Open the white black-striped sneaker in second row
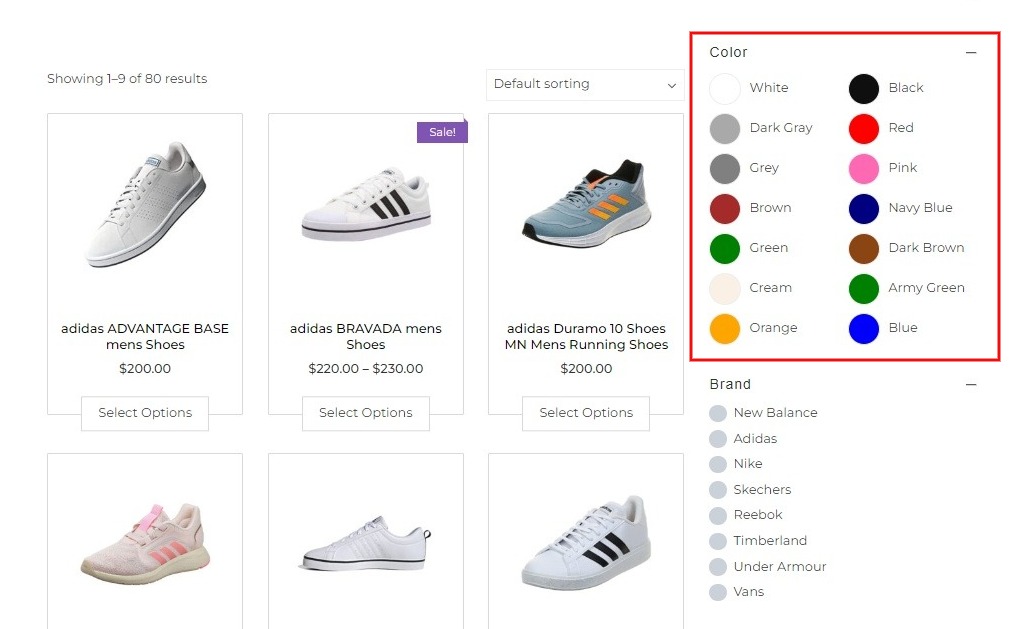The image size is (1031, 629). tap(586, 544)
